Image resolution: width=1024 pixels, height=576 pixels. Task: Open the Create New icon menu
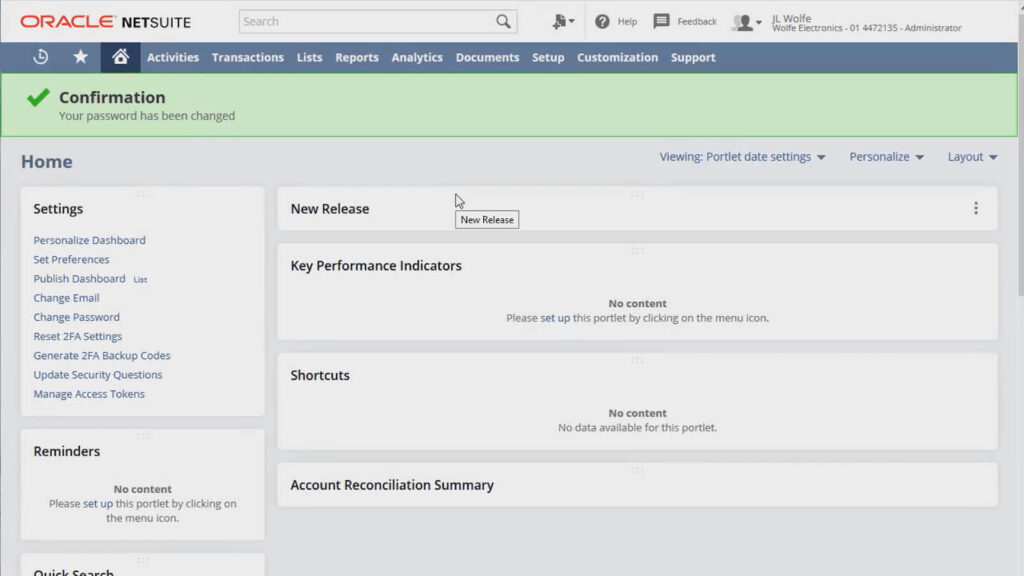563,22
